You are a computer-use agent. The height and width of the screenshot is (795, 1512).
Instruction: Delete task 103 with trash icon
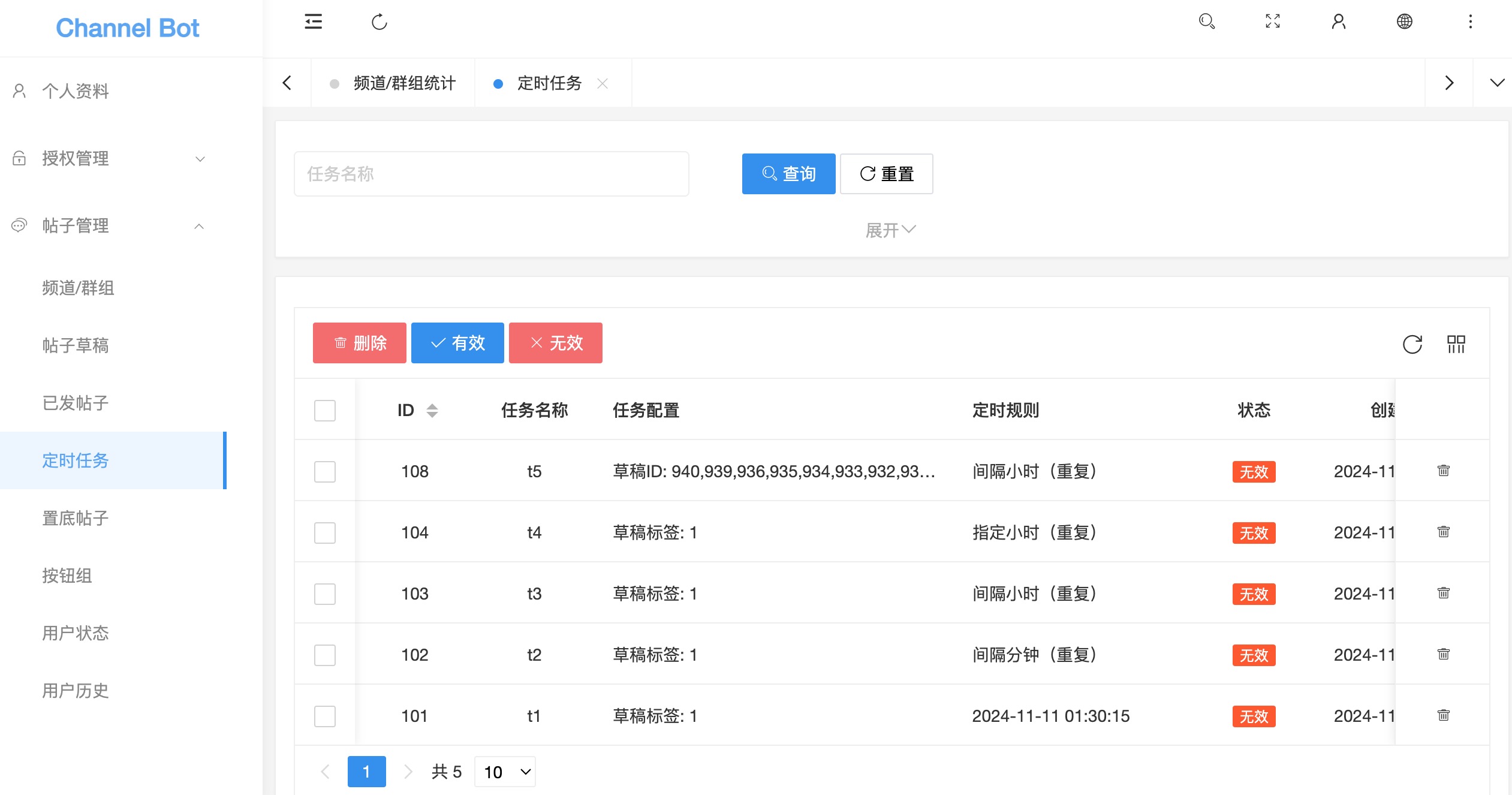1443,593
